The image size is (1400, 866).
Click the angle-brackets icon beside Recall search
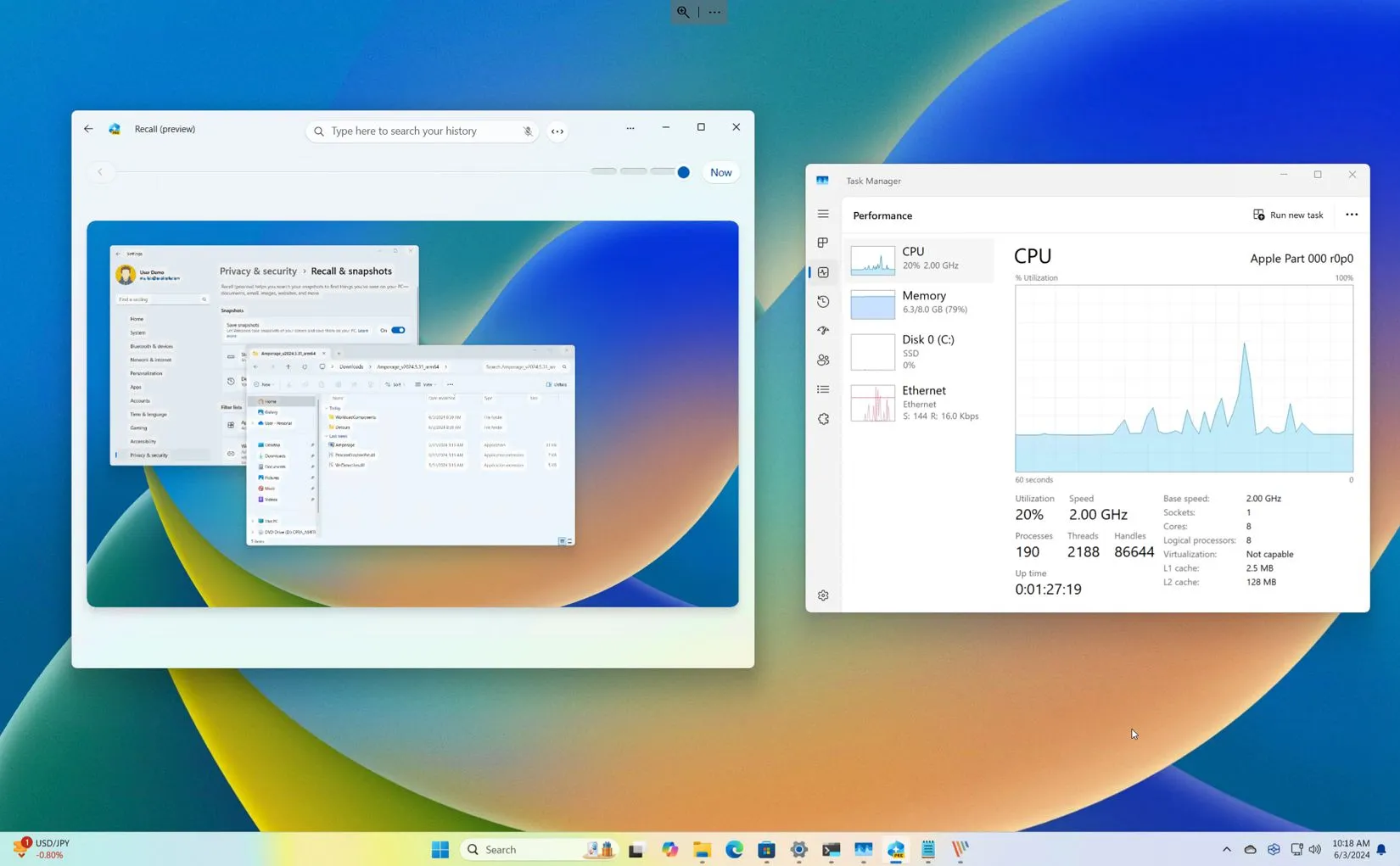[x=557, y=131]
